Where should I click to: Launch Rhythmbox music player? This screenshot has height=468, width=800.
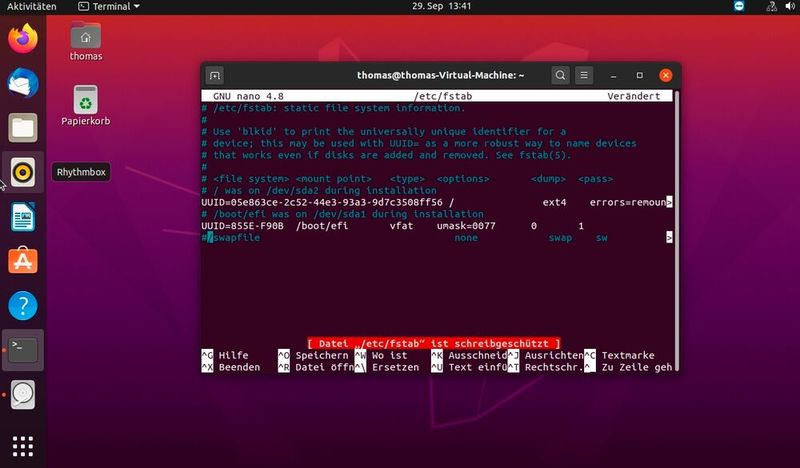(23, 172)
